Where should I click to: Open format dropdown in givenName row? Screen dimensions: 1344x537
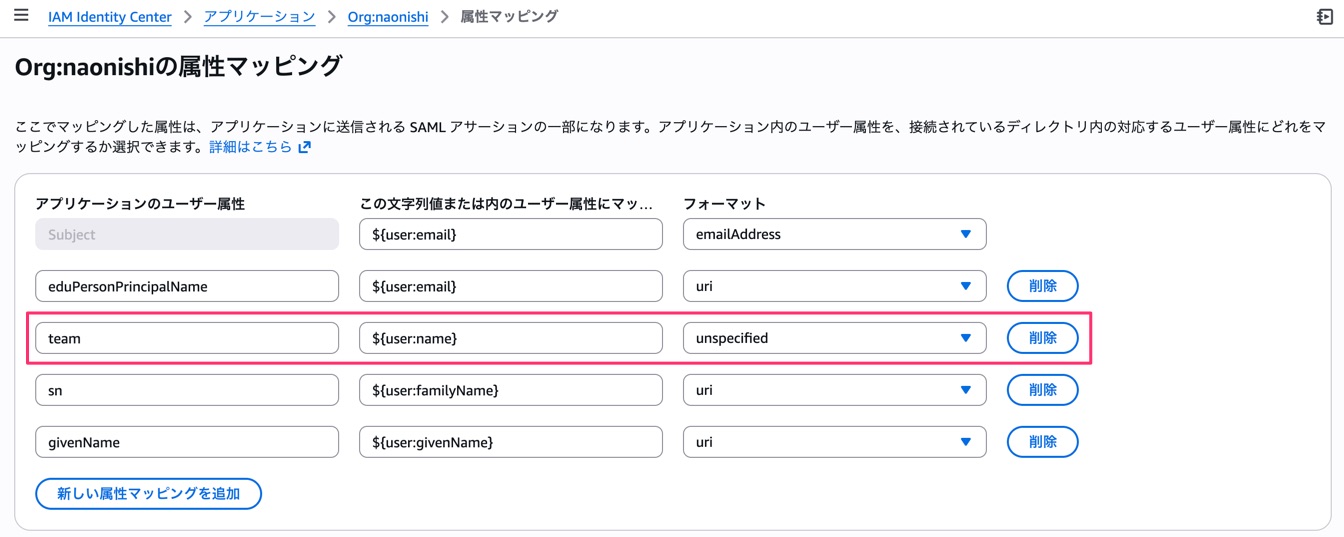[835, 442]
